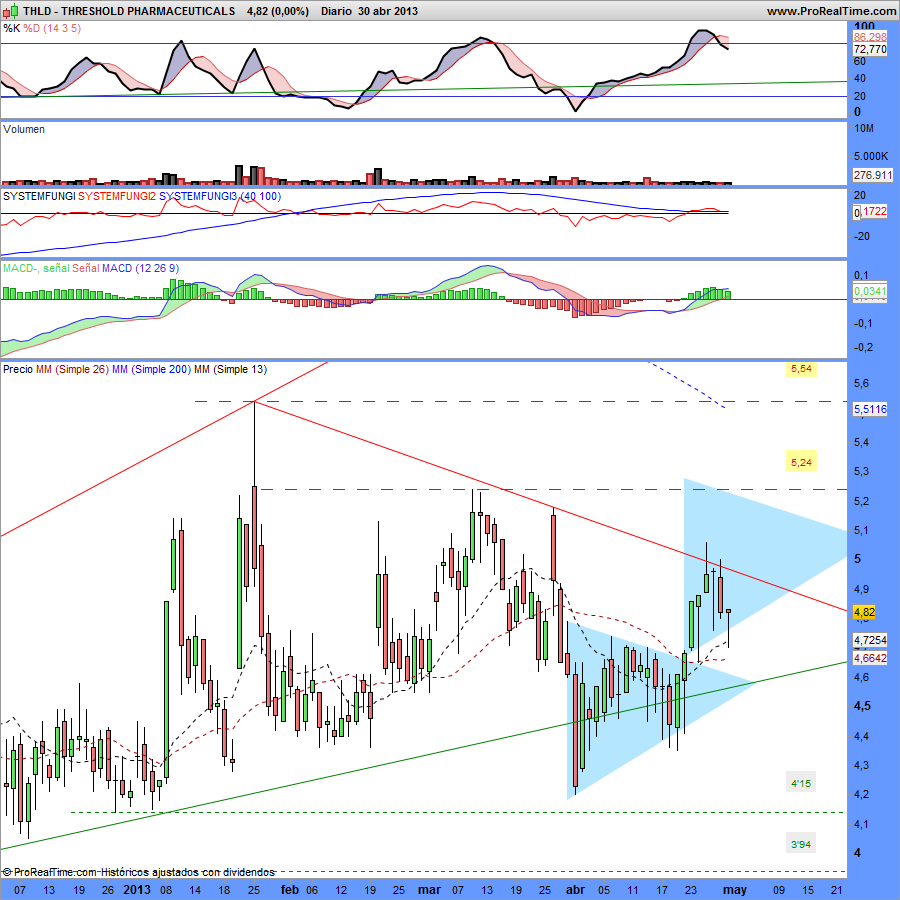Viewport: 900px width, 900px height.
Task: Select the THLD - THRESHOLD PHARMACEUTICALS title text
Action: pos(129,11)
